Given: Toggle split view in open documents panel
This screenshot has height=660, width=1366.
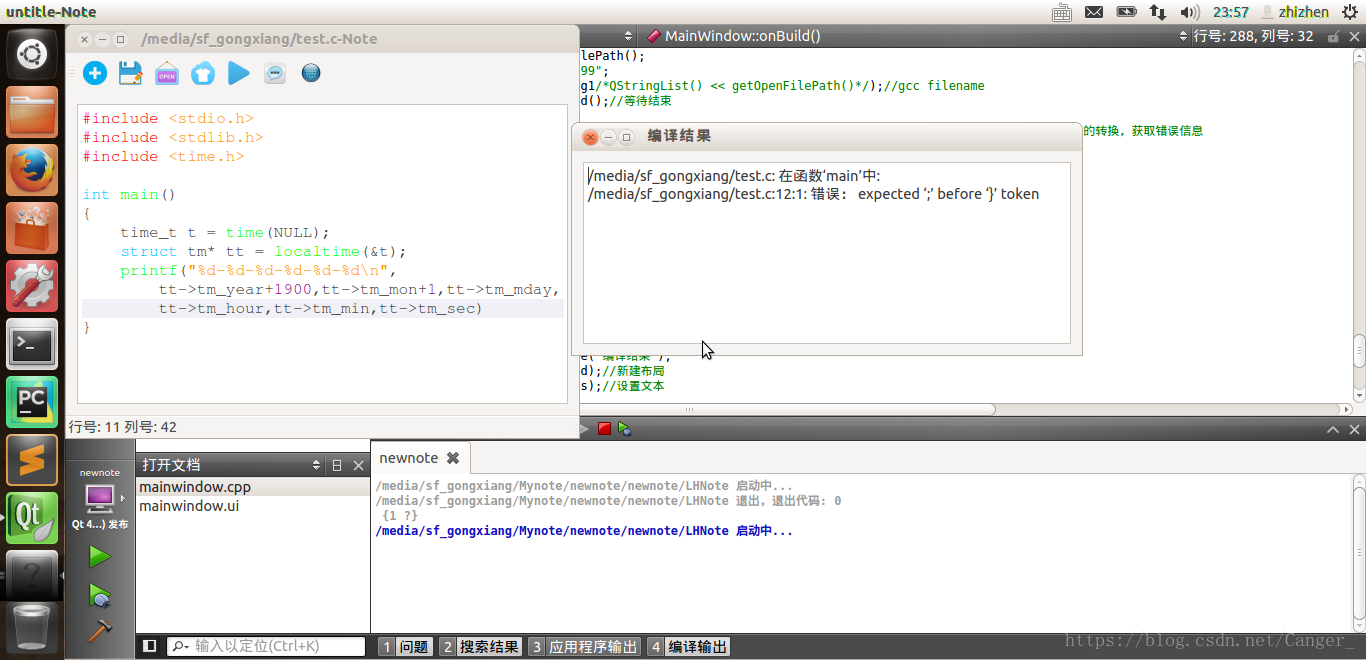Looking at the screenshot, I should 337,465.
